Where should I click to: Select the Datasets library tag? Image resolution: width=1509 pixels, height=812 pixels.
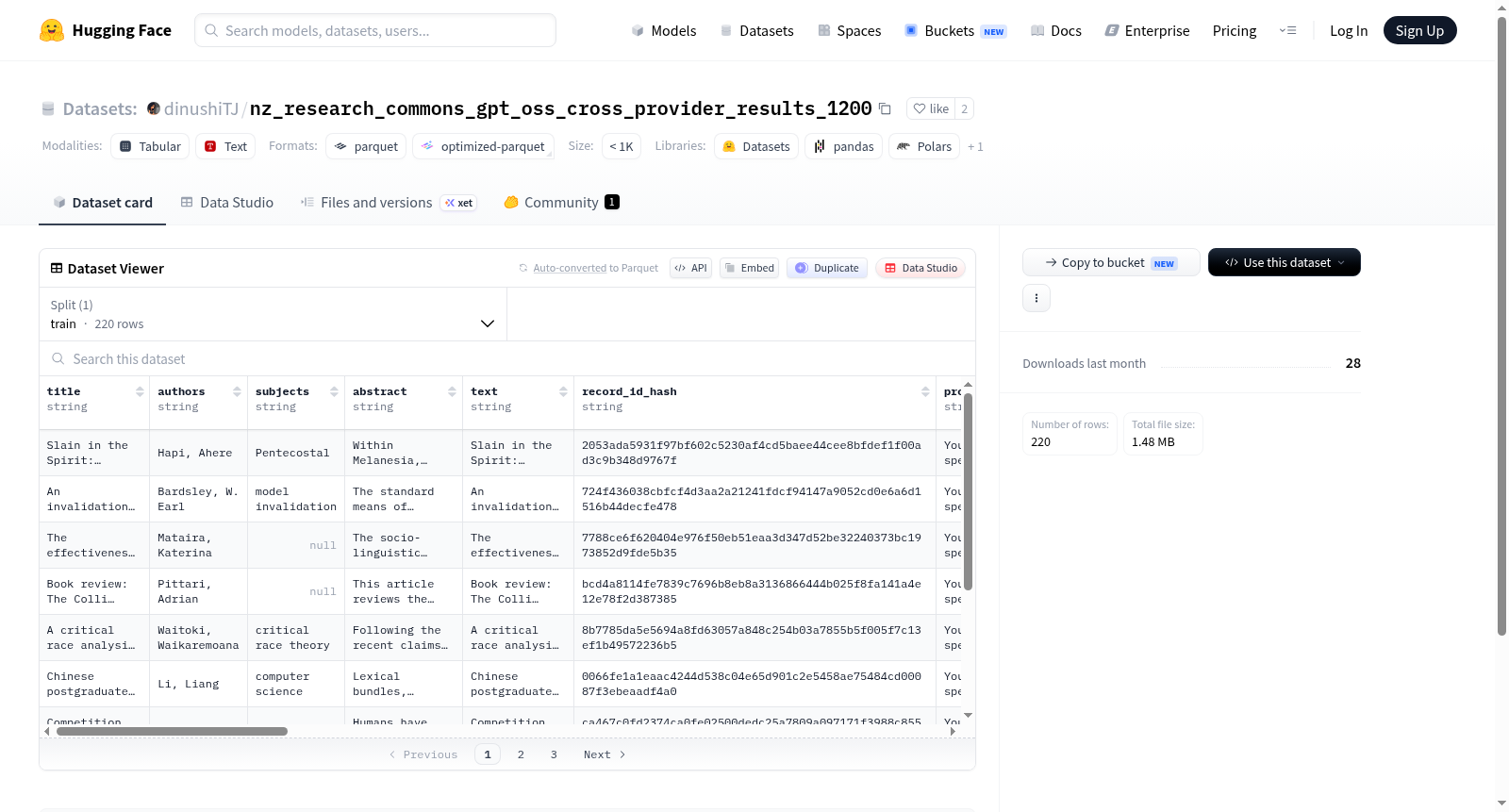756,146
